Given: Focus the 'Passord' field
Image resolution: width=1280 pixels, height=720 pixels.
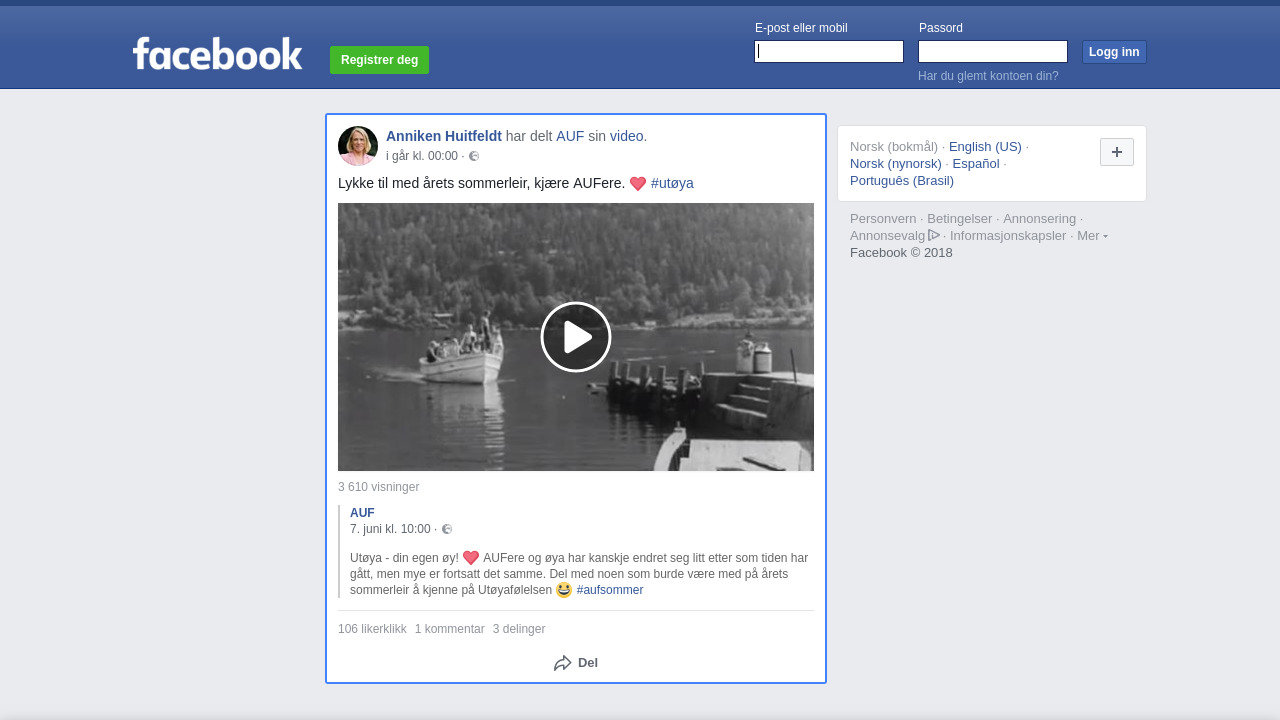Looking at the screenshot, I should pyautogui.click(x=993, y=52).
